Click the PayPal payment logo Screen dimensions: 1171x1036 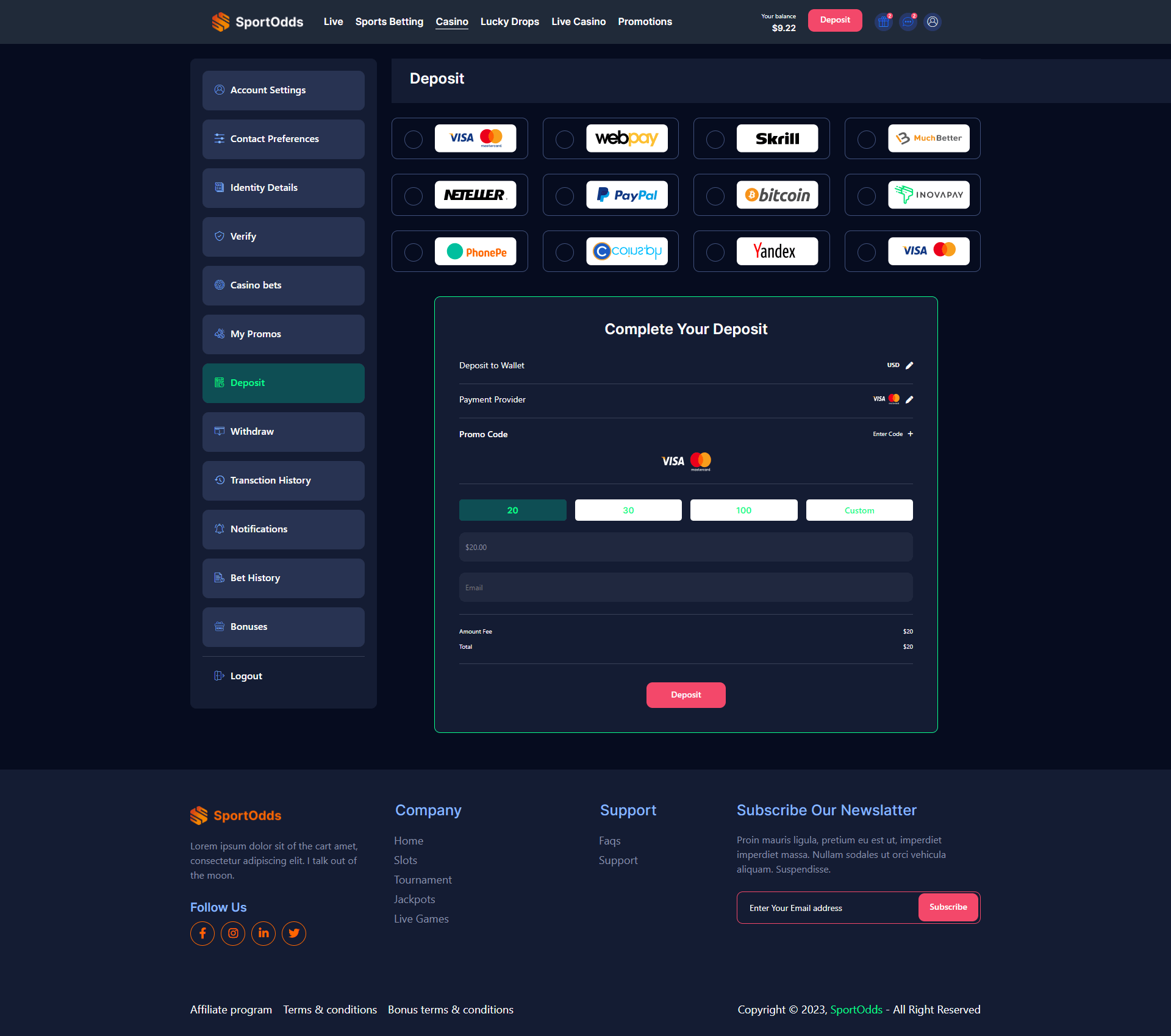[627, 195]
